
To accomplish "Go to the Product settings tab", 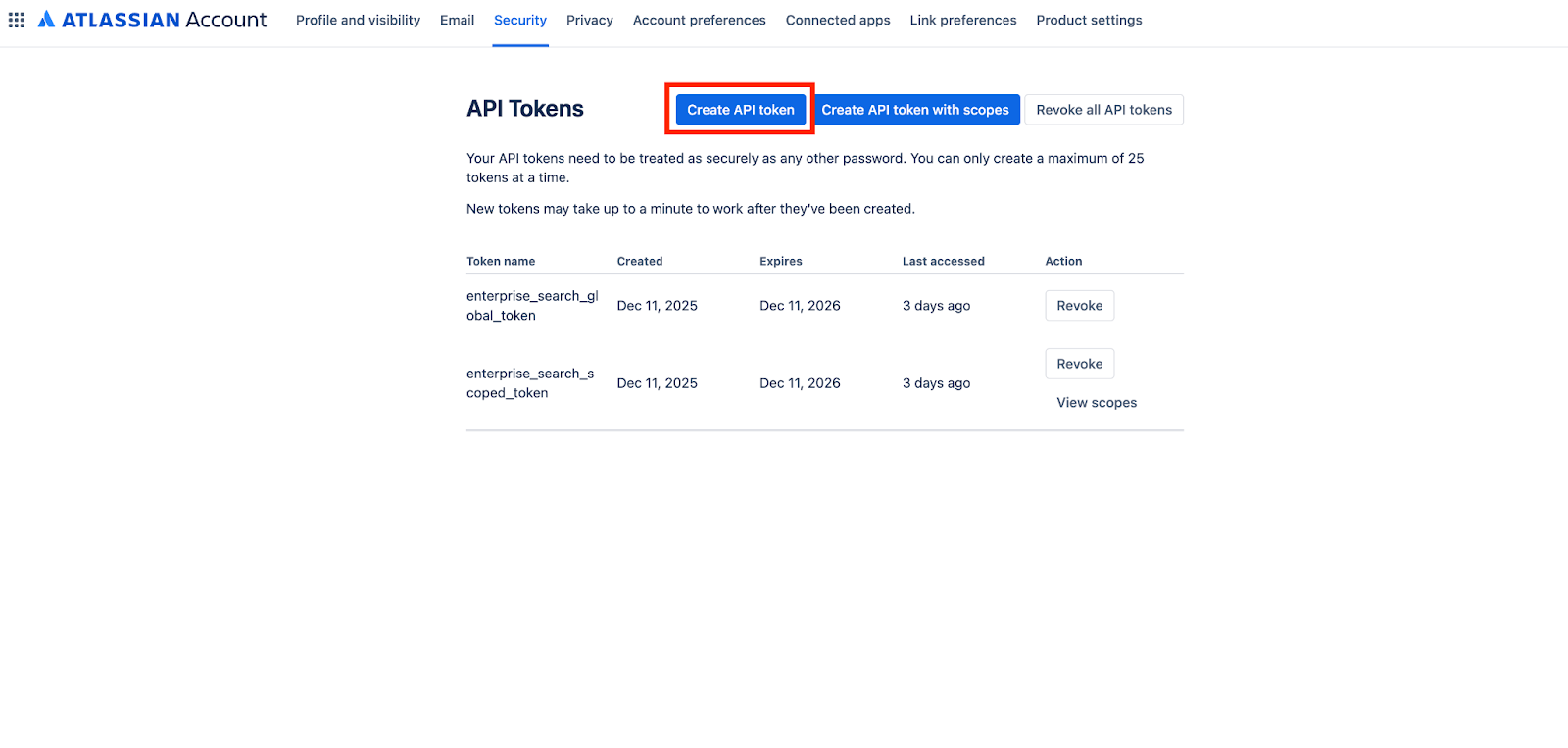I will coord(1089,20).
